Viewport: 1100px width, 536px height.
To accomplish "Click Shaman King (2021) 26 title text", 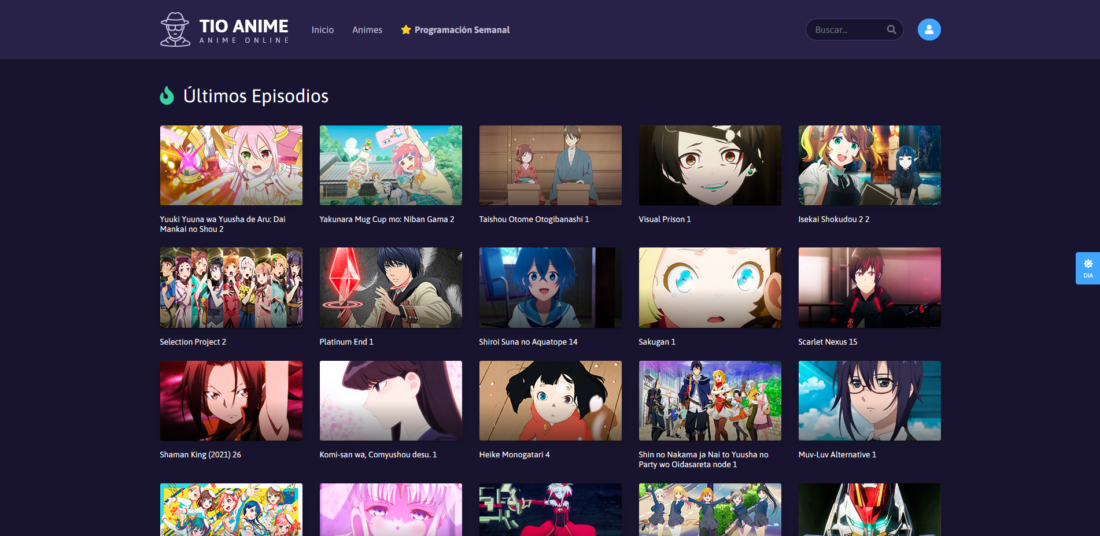I will coord(201,455).
